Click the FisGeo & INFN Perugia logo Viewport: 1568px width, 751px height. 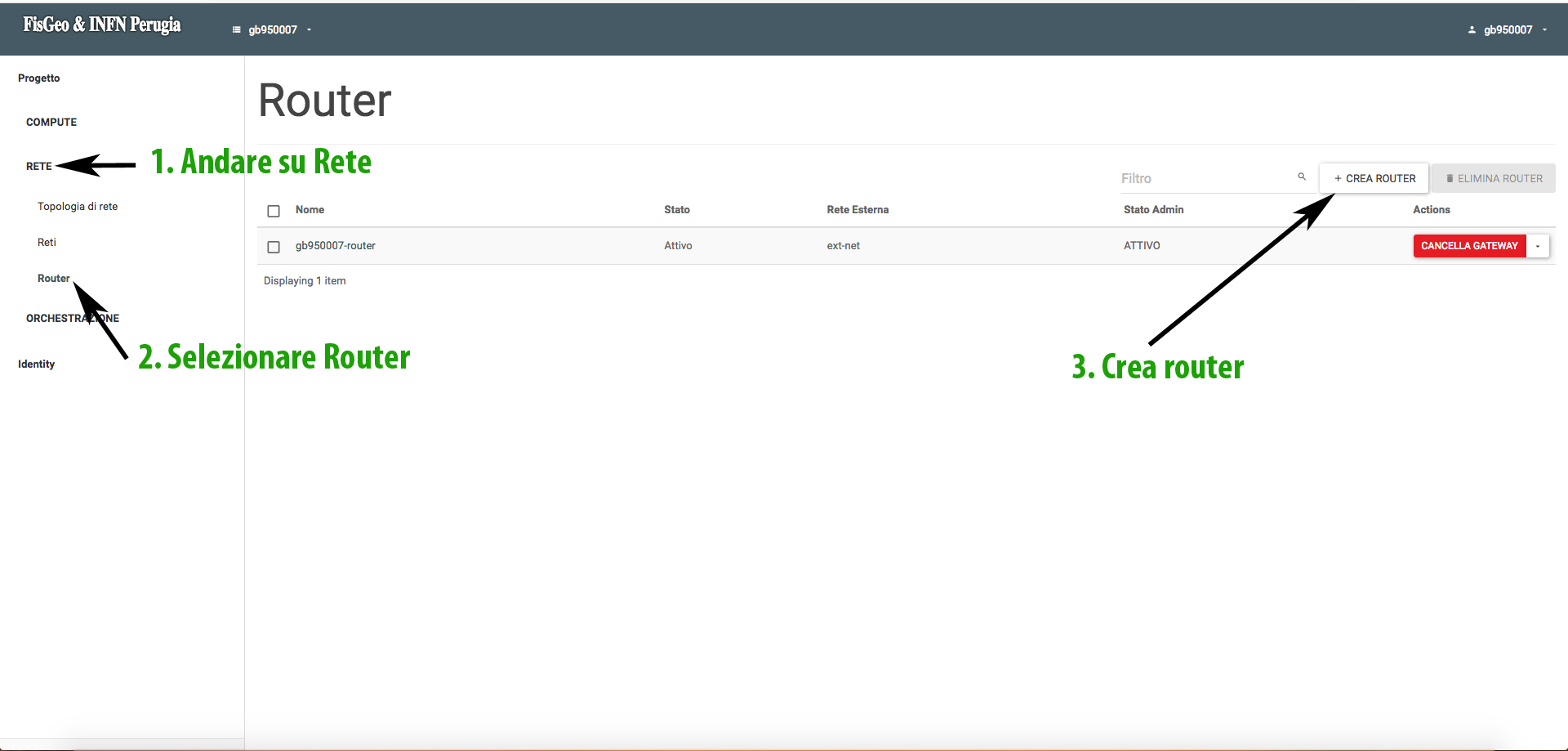102,25
